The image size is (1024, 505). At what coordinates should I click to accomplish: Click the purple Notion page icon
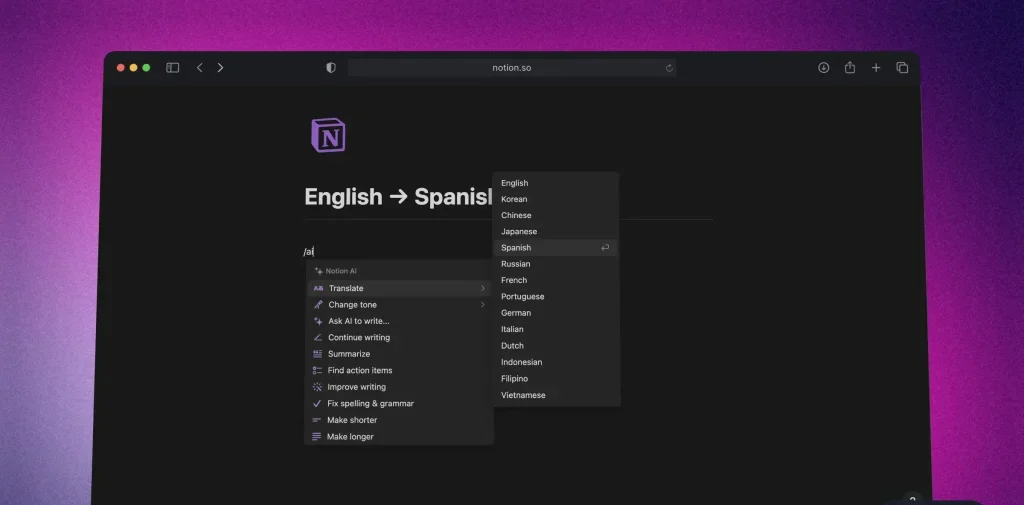pyautogui.click(x=328, y=135)
